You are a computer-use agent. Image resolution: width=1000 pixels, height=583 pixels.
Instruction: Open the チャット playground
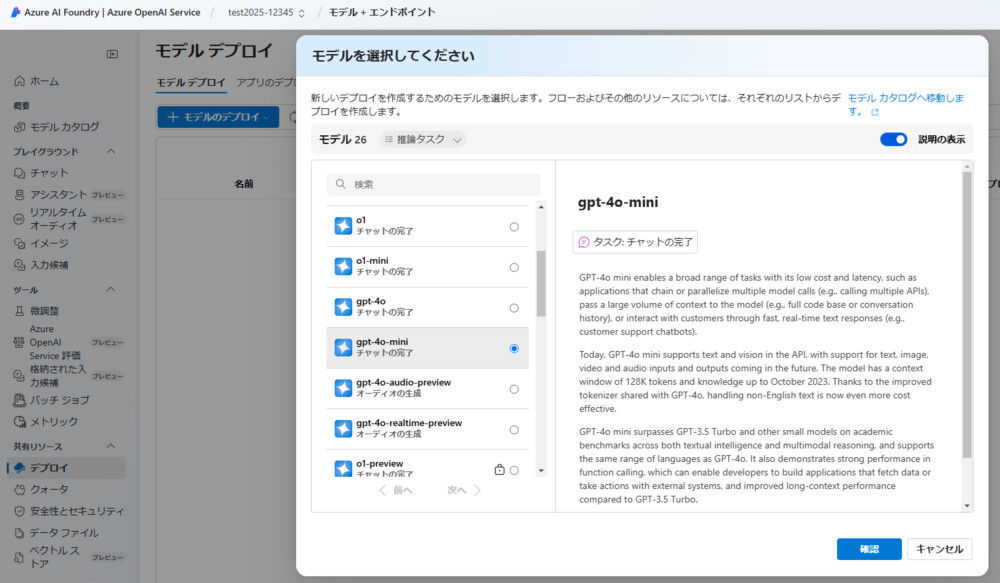41,173
